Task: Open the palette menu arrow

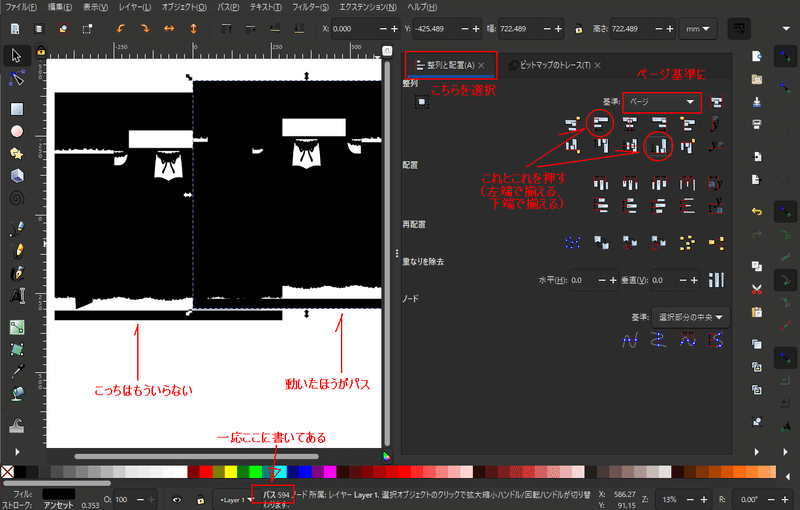Action: (x=787, y=476)
